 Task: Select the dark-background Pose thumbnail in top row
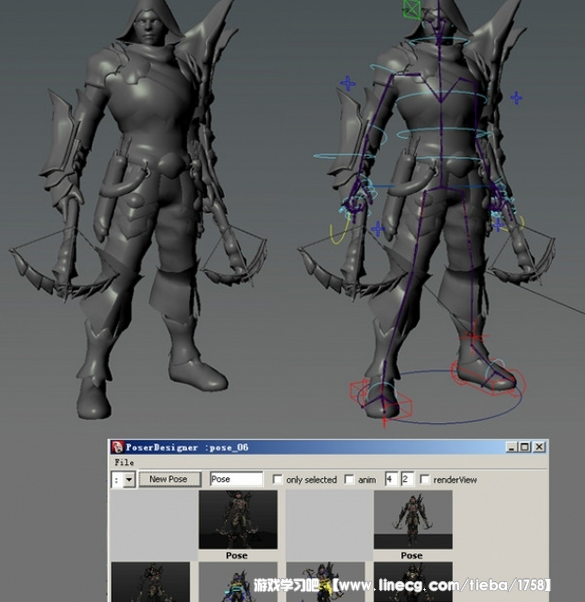coord(238,519)
